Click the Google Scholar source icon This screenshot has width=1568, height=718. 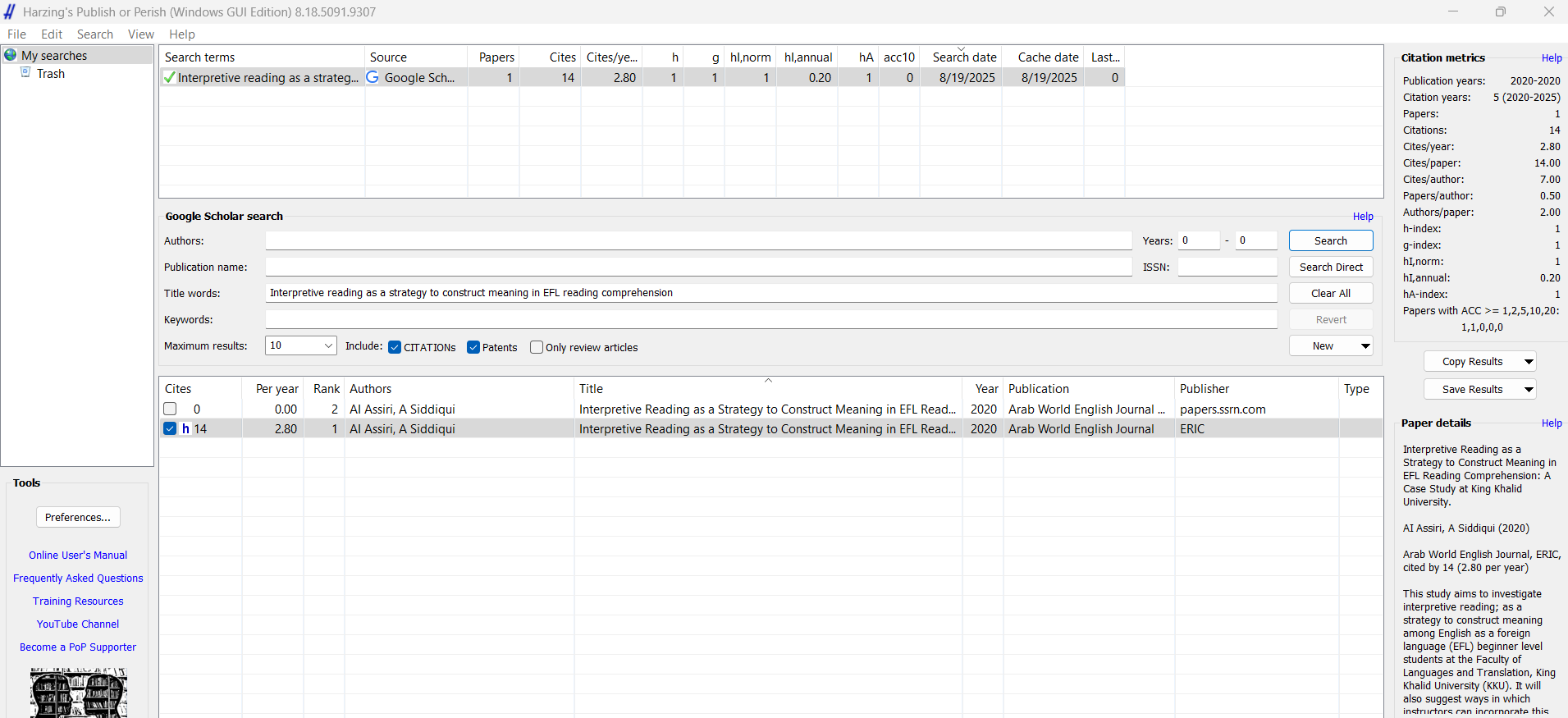point(373,77)
